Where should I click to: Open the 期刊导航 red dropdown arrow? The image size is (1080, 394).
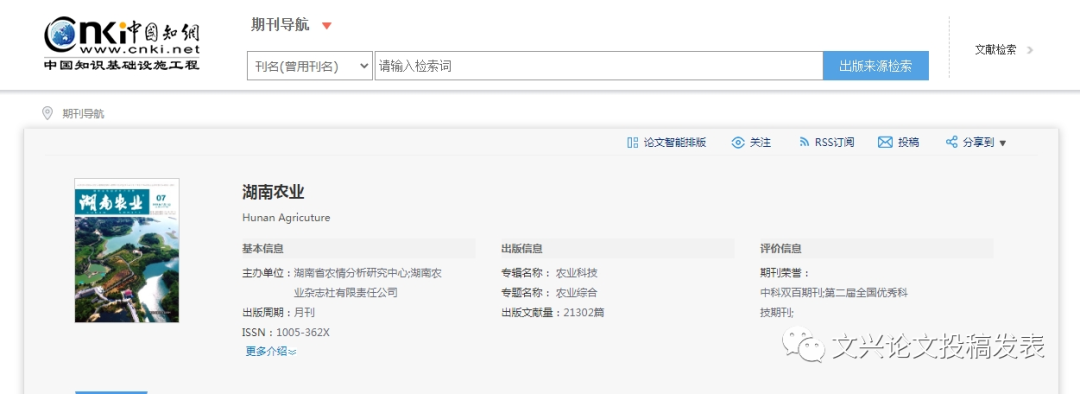(x=327, y=26)
